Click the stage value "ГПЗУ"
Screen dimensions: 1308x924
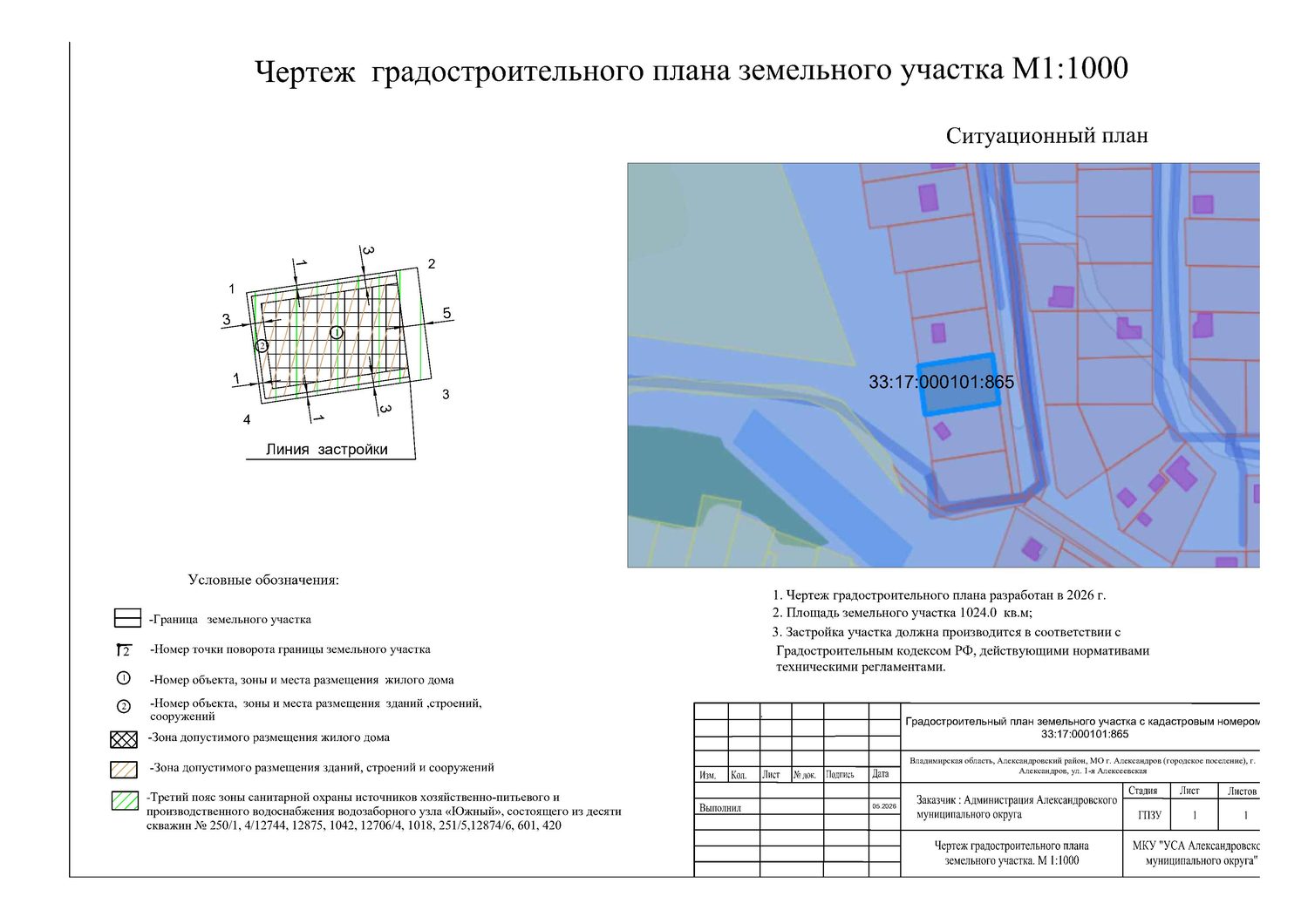pos(1150,815)
